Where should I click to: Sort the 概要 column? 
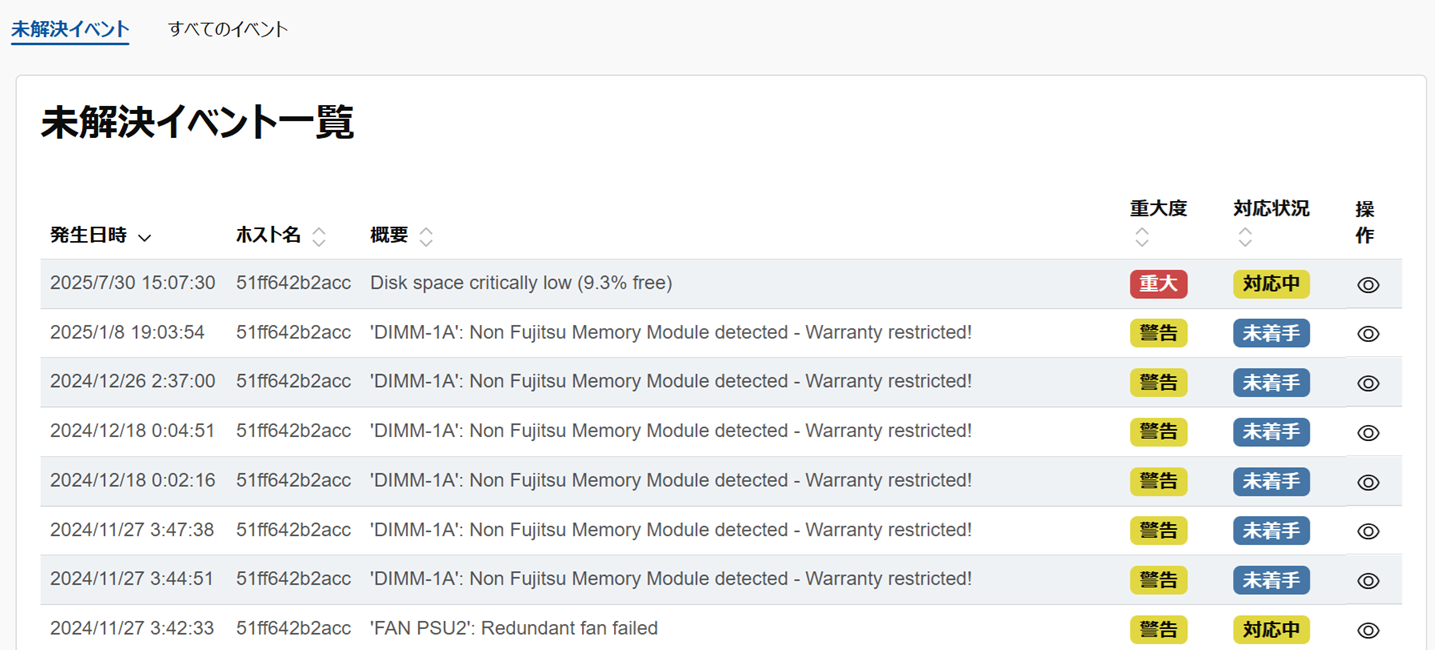point(426,237)
